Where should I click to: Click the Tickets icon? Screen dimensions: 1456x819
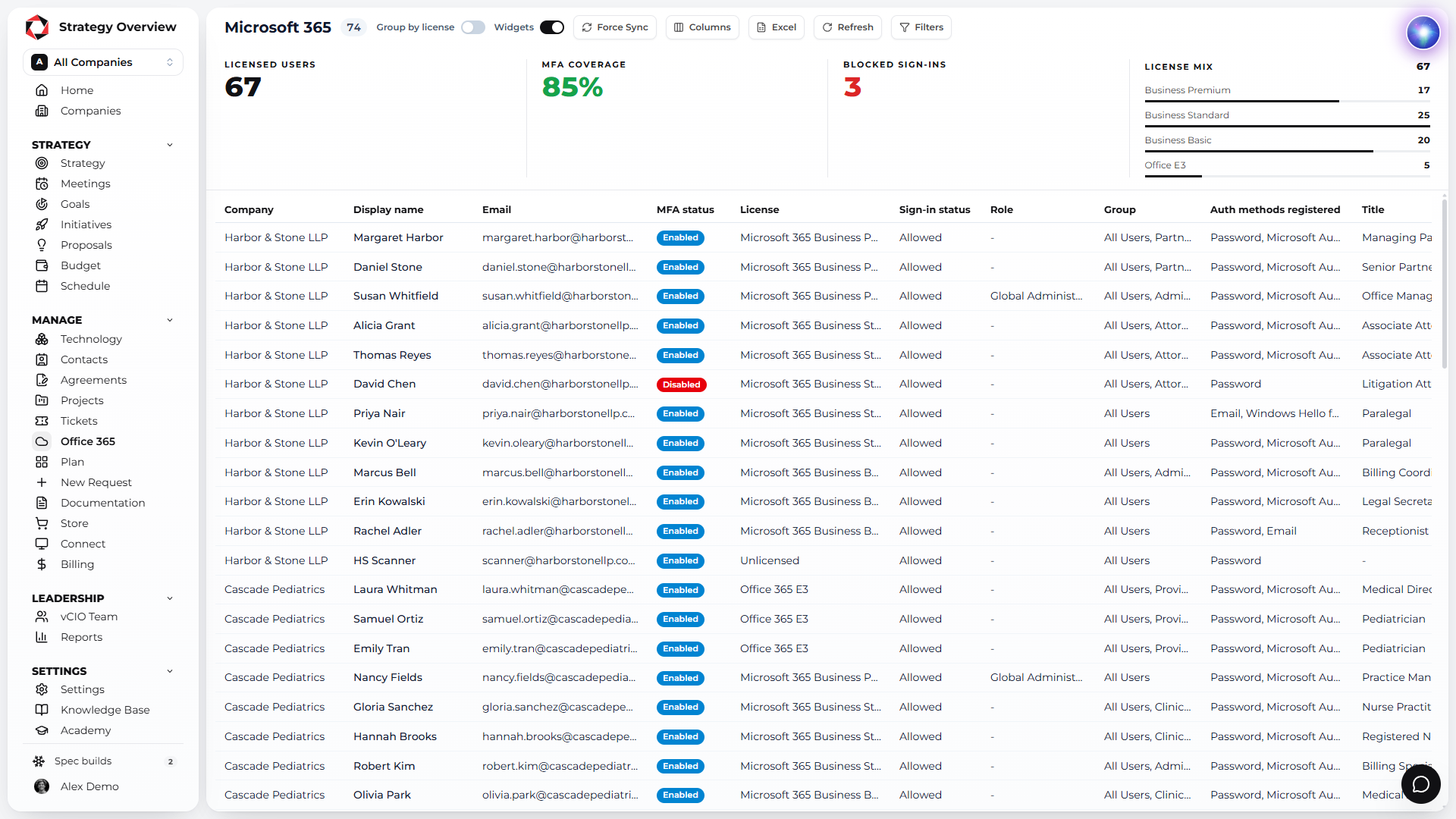tap(42, 421)
